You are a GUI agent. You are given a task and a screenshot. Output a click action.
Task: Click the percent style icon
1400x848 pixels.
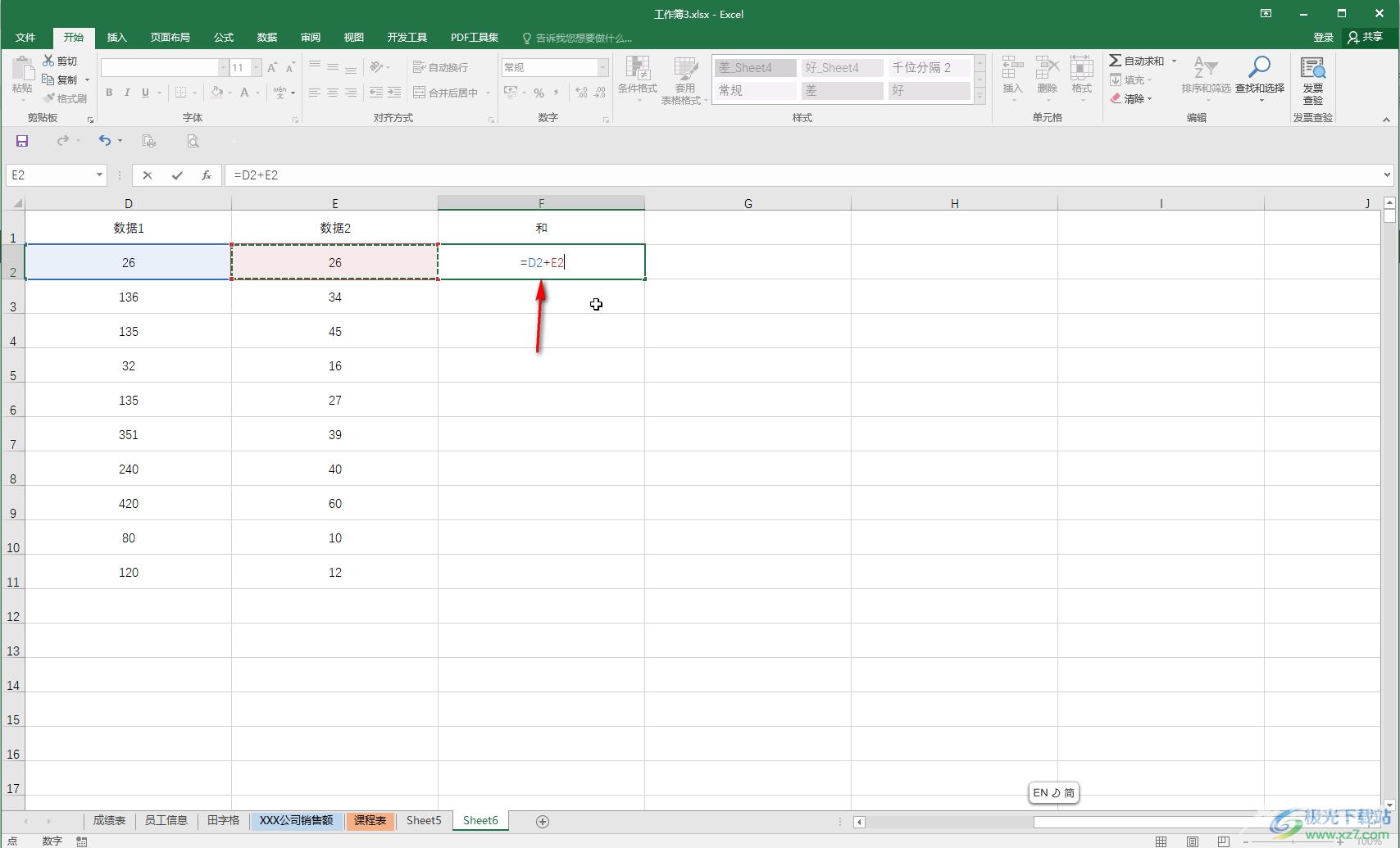(x=539, y=93)
